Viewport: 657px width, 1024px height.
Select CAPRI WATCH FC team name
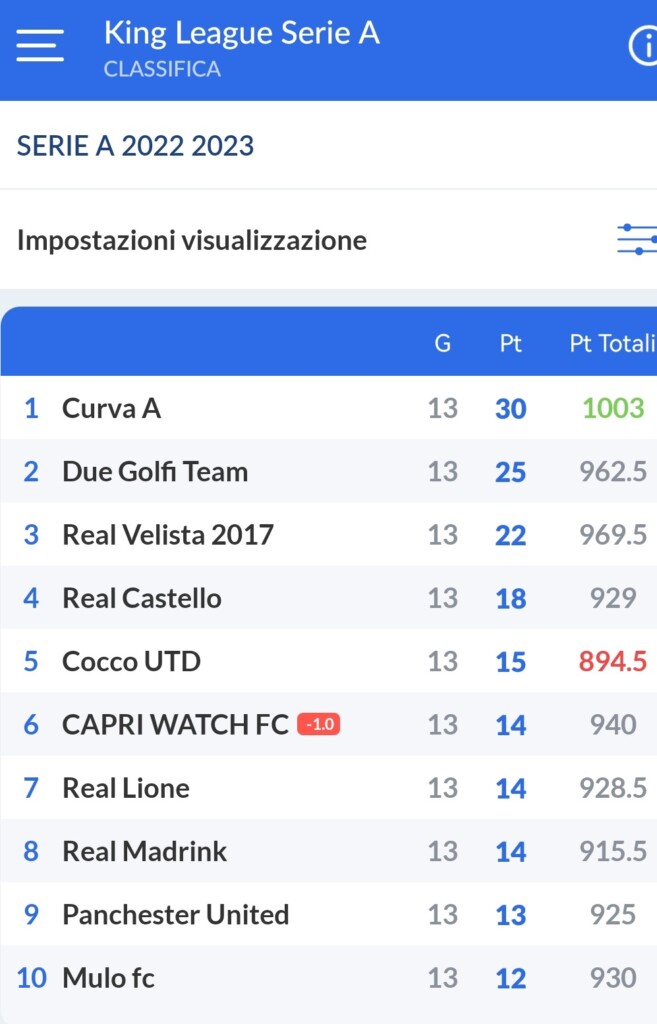coord(175,724)
